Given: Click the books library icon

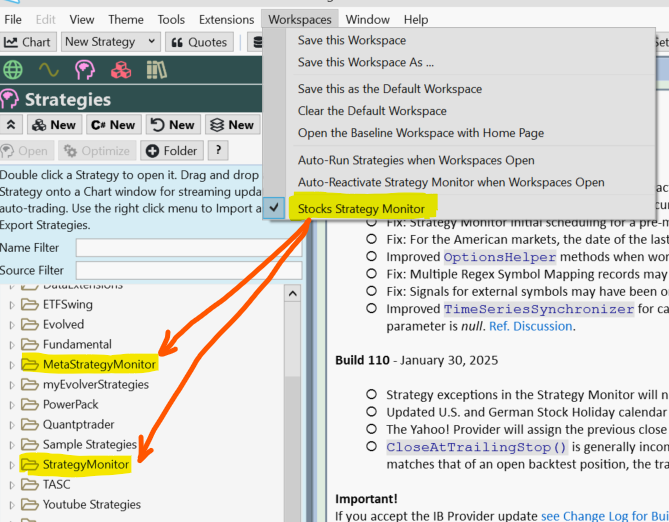Looking at the screenshot, I should [x=156, y=70].
